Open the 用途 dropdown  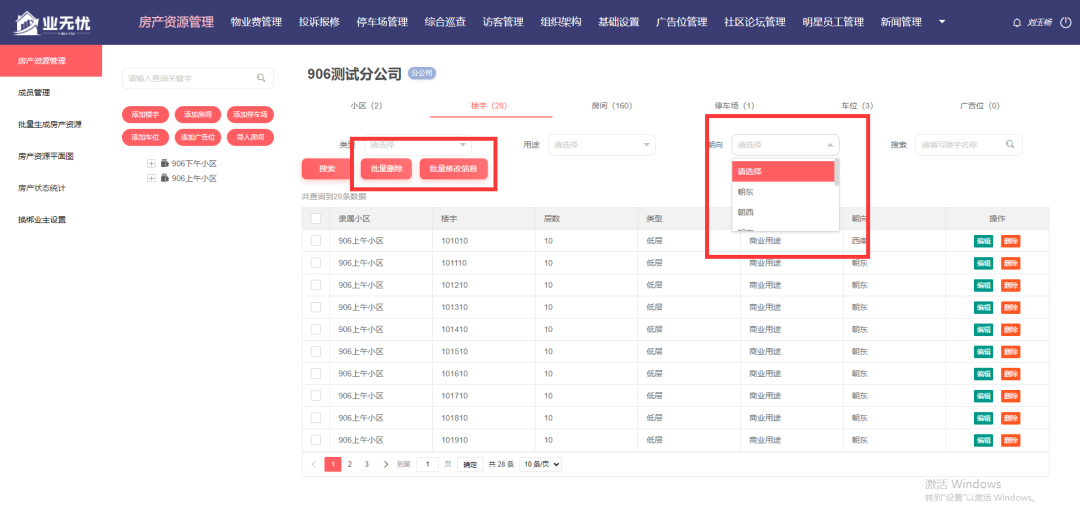point(601,145)
